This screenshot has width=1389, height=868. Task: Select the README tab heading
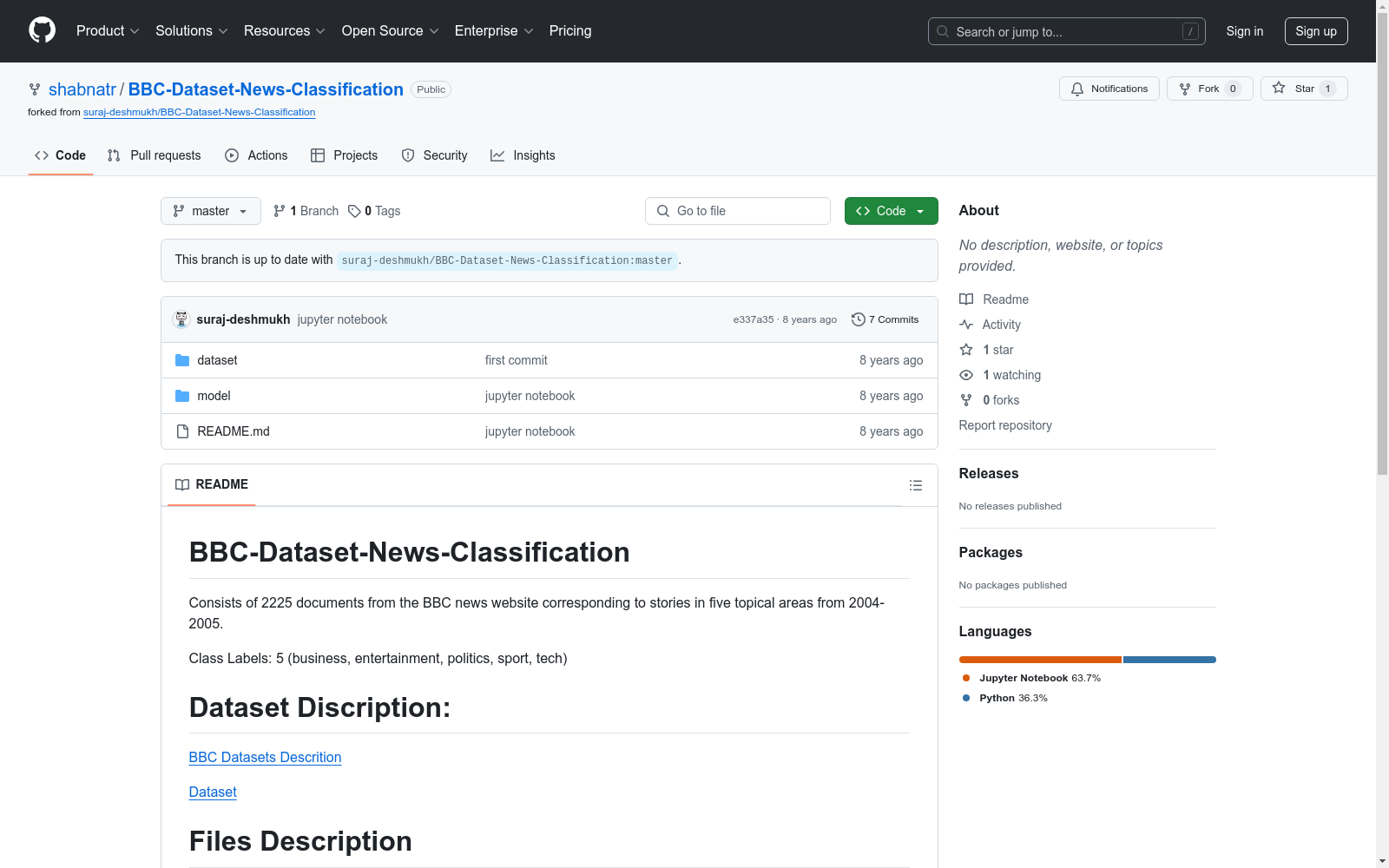coord(212,484)
